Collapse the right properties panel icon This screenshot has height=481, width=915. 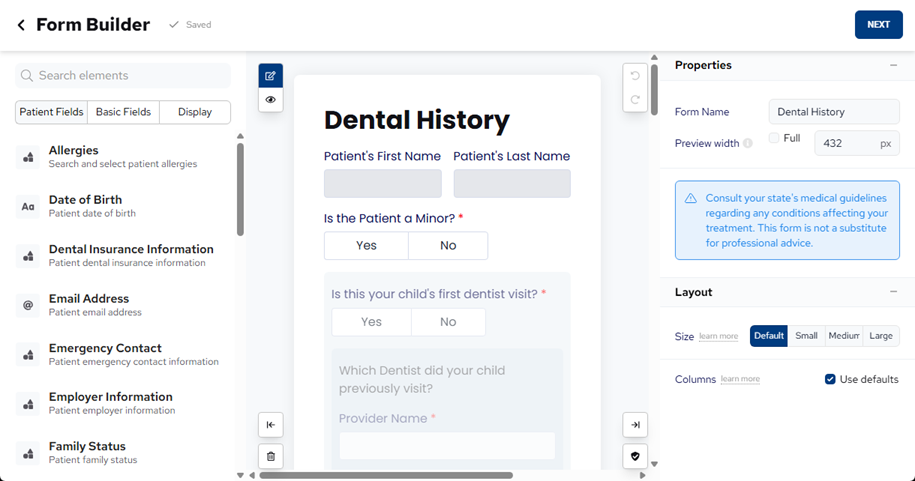(x=635, y=425)
